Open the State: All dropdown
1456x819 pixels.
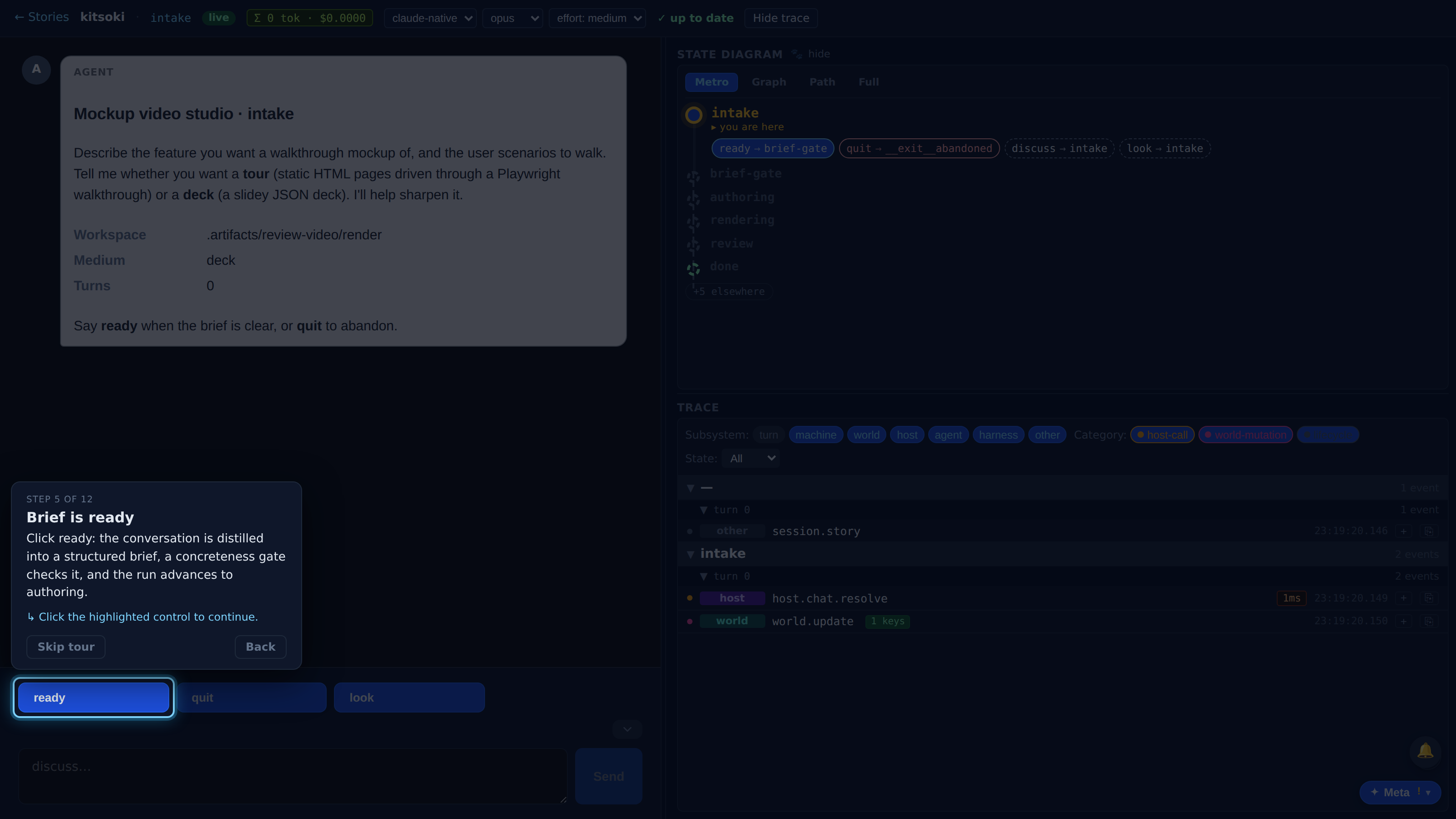coord(751,458)
